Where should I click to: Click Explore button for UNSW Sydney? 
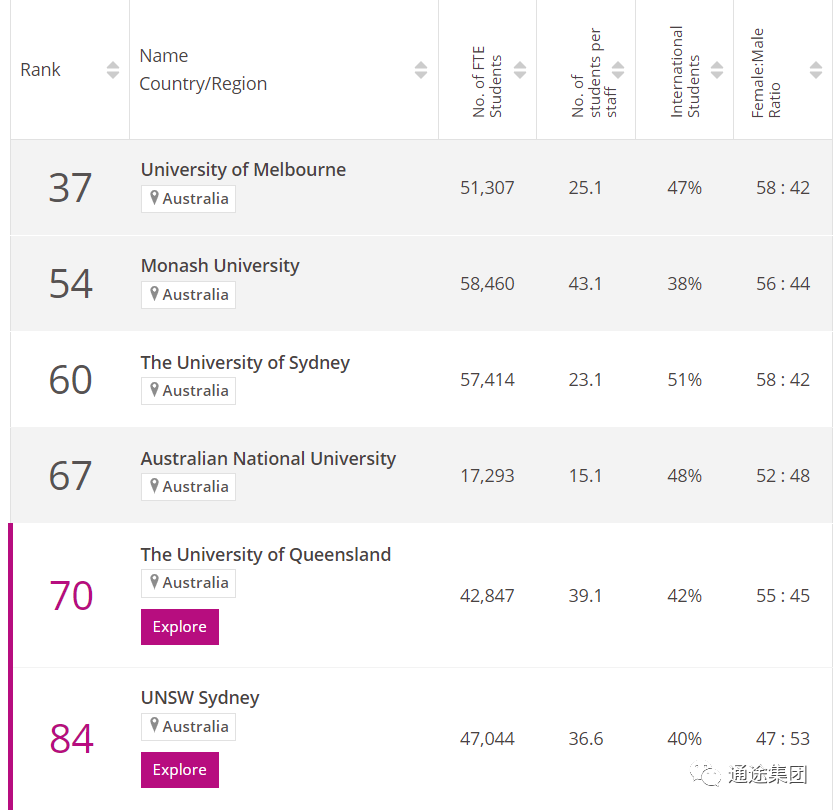(x=180, y=770)
